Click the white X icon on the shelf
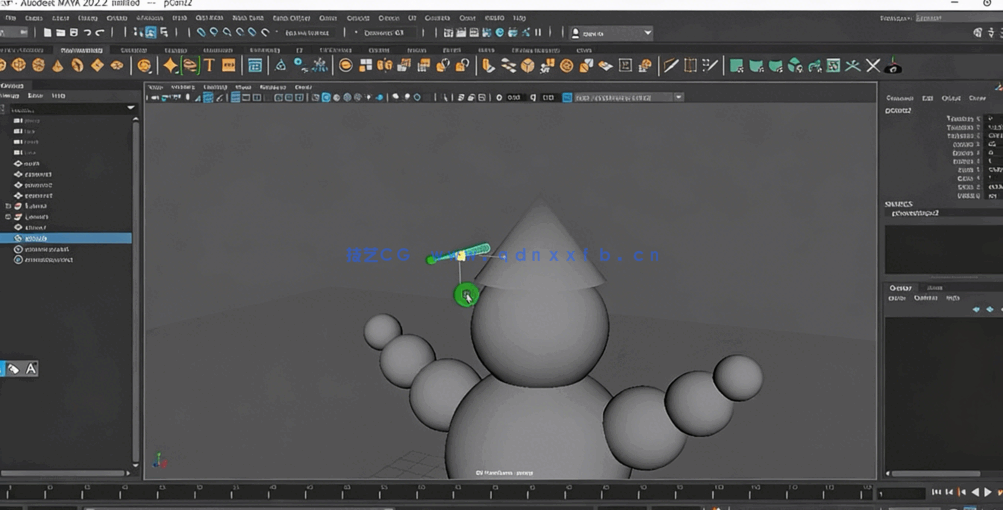The width and height of the screenshot is (1003, 510). [873, 65]
